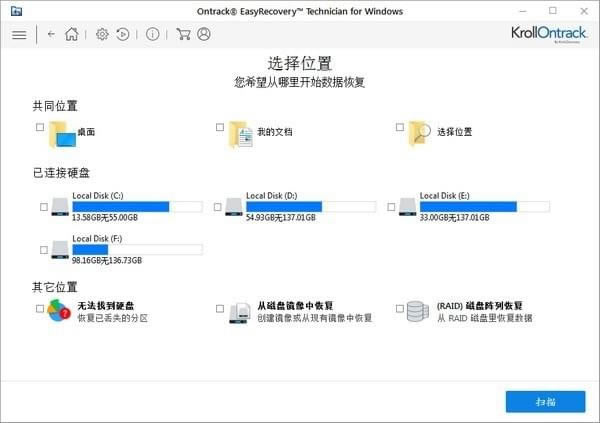Check the 我的文档 checkbox
Image resolution: width=600 pixels, height=423 pixels.
point(220,128)
